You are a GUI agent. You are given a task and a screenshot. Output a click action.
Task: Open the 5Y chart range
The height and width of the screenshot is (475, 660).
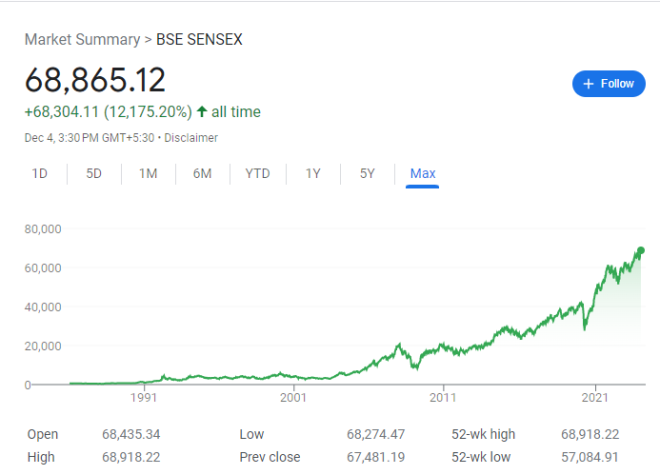[367, 174]
